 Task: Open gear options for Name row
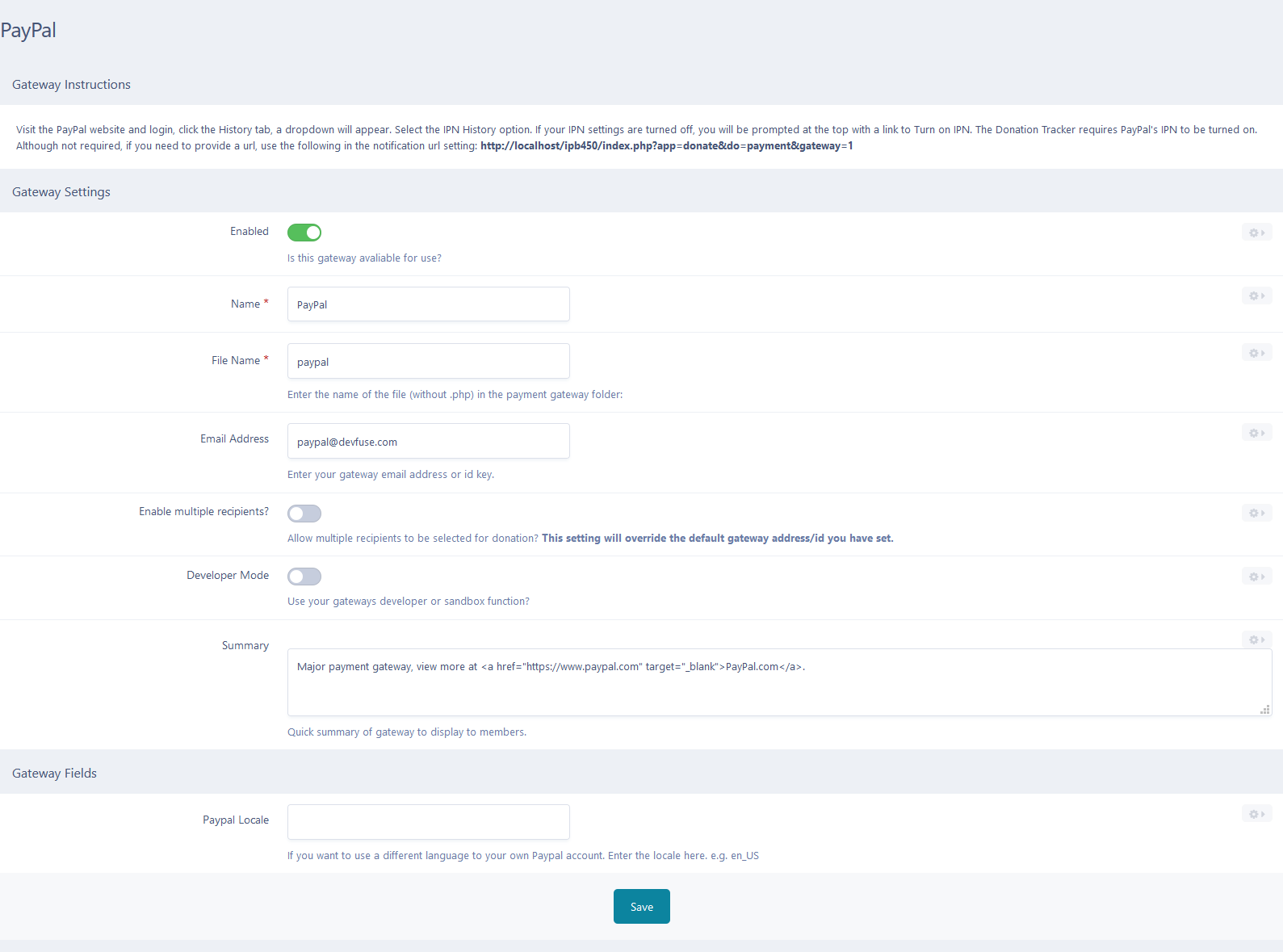tap(1256, 296)
